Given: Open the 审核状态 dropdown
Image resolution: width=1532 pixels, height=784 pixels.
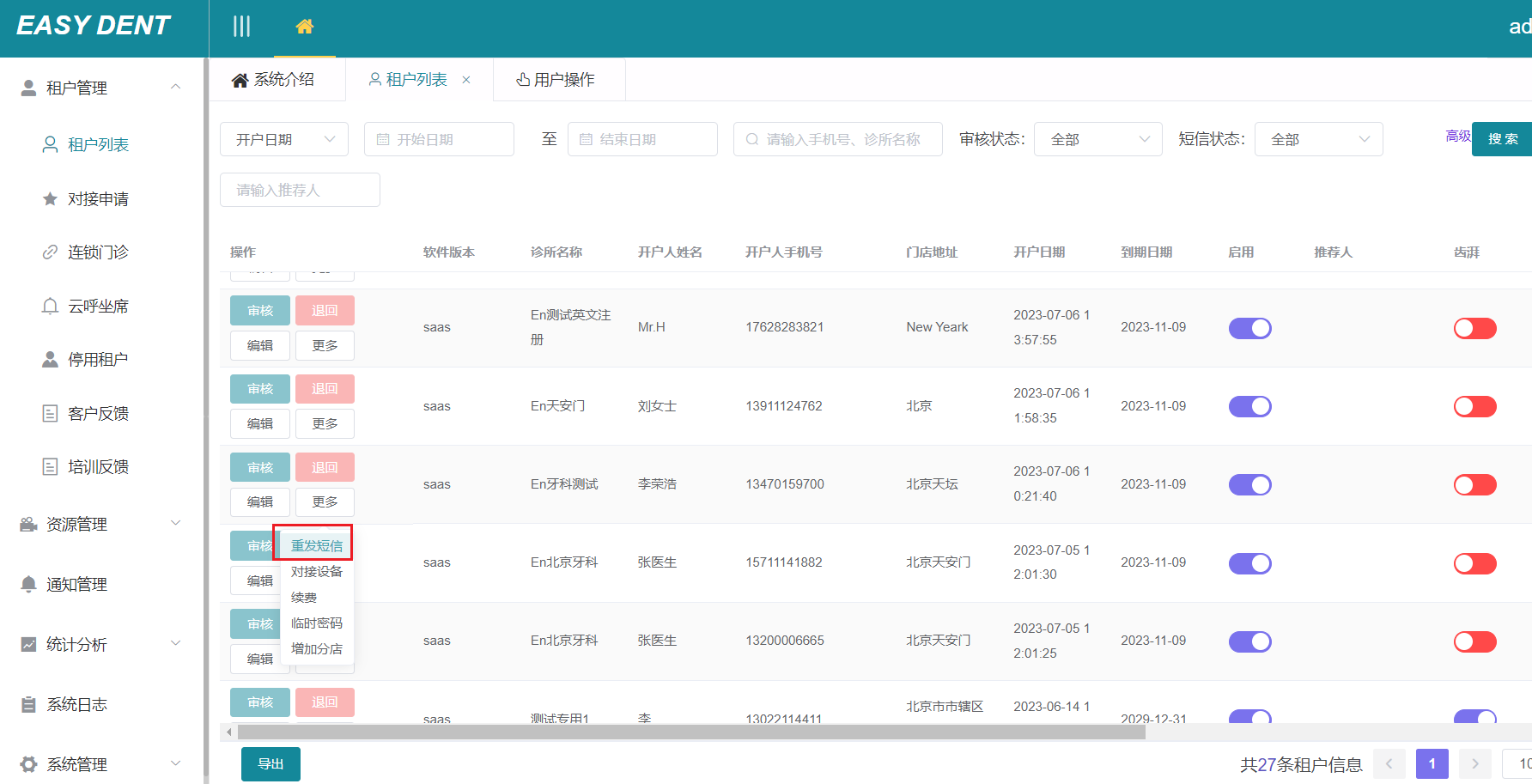Looking at the screenshot, I should click(x=1098, y=139).
